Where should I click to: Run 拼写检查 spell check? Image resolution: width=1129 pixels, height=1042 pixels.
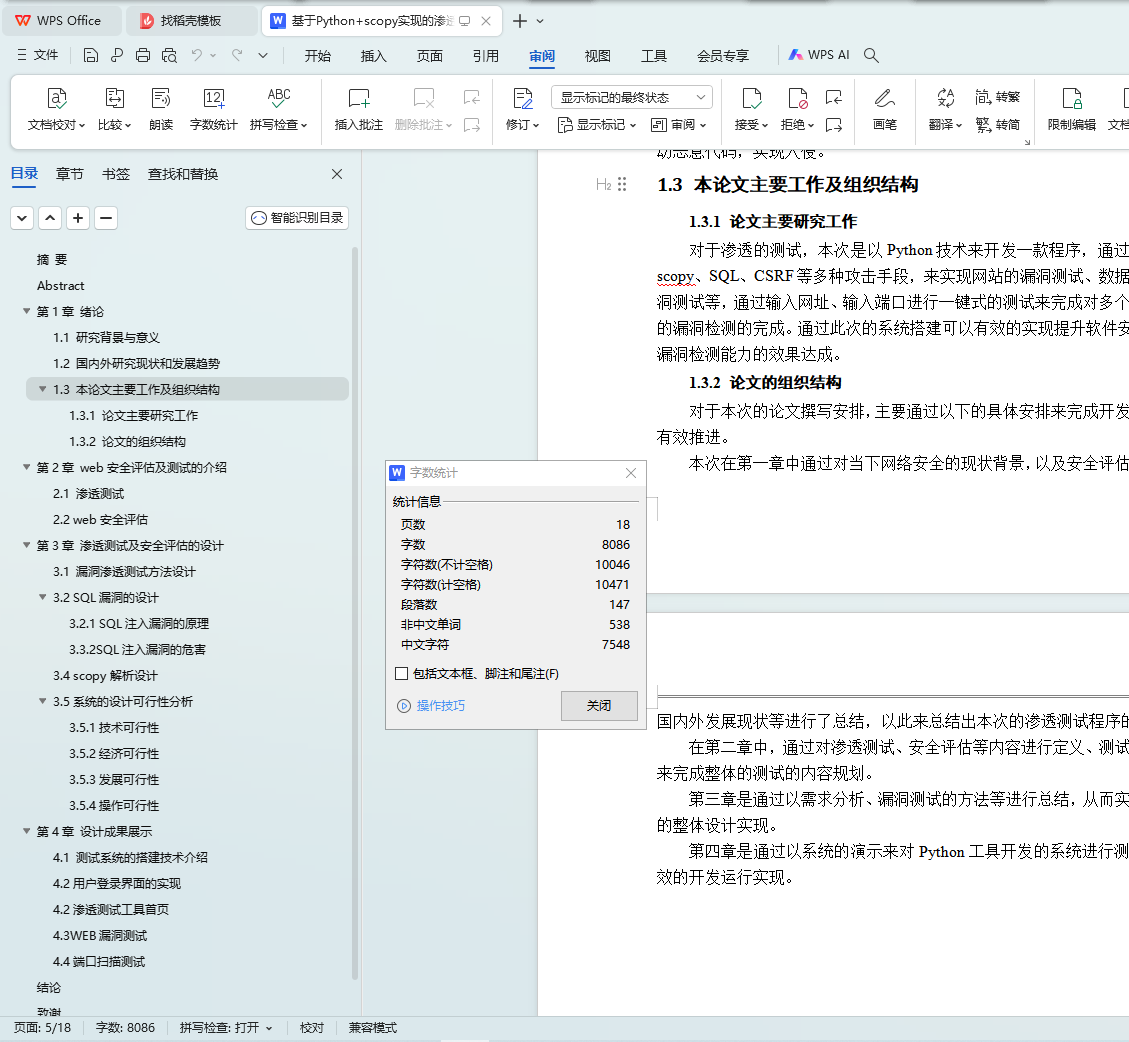[279, 109]
